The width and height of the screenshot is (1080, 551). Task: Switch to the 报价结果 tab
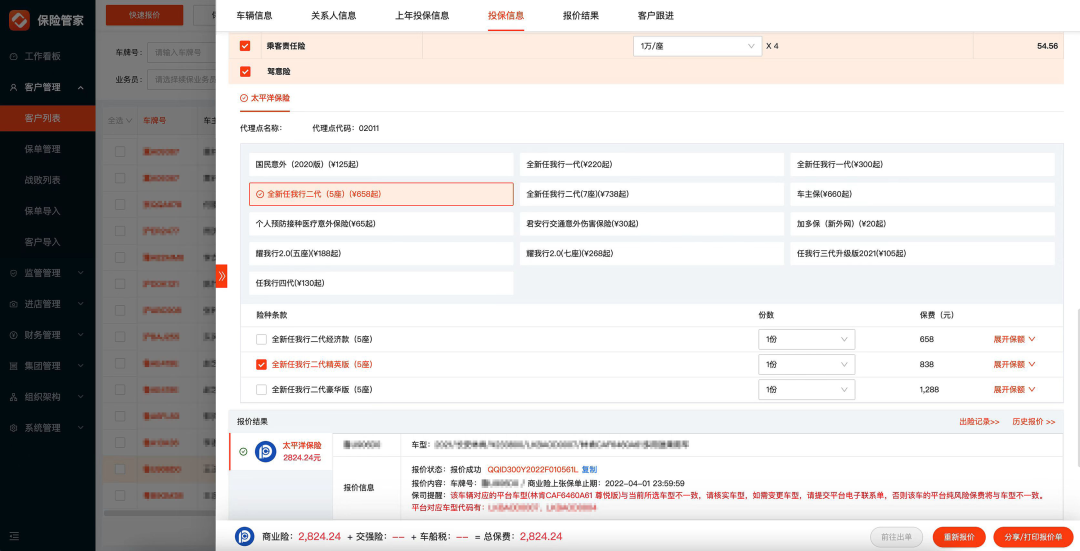580,15
